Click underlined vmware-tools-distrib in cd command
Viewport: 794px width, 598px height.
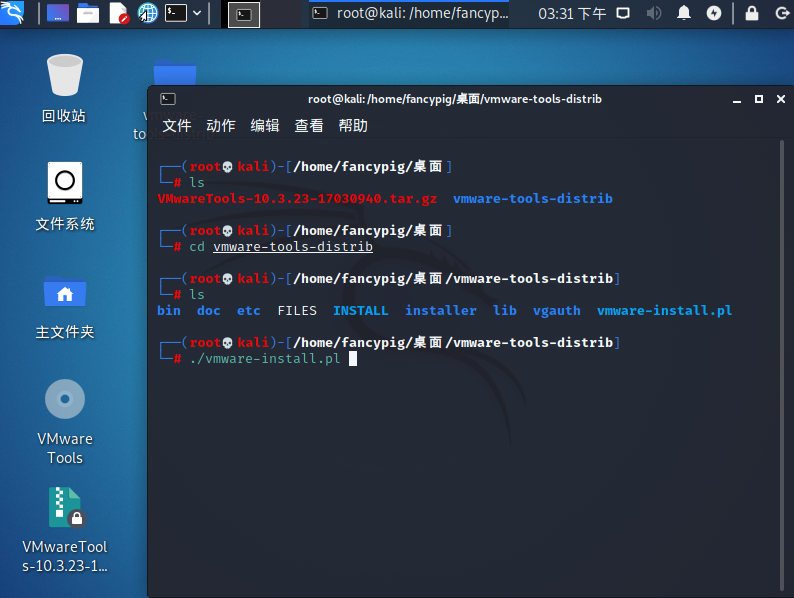[x=293, y=247]
